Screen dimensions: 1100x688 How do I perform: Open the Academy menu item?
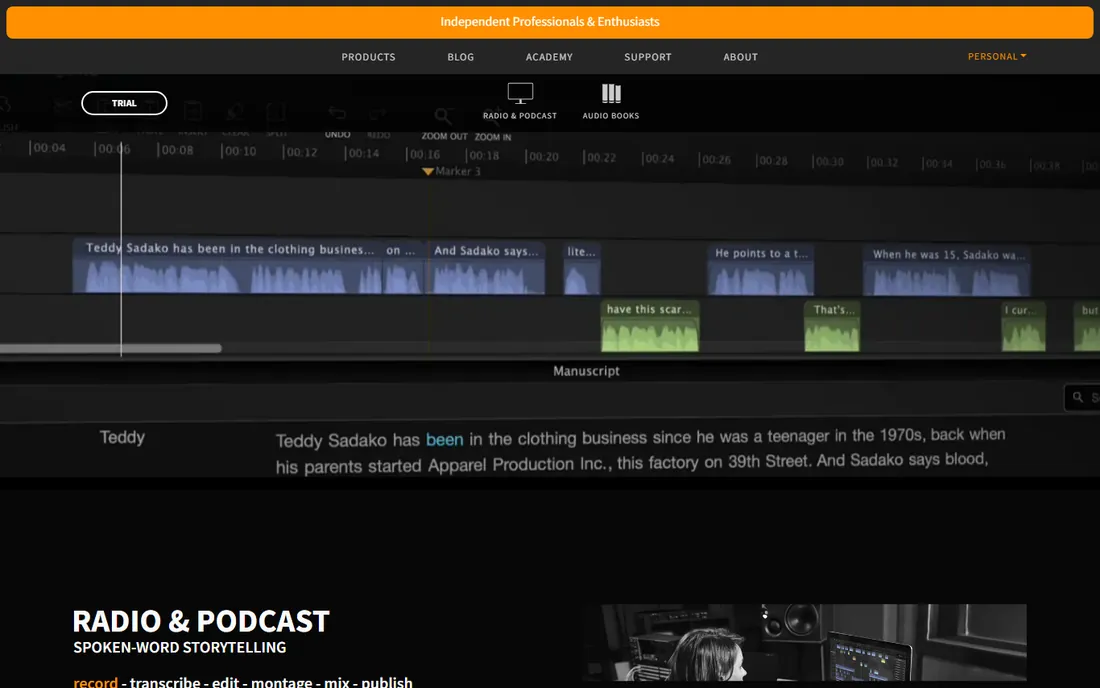pyautogui.click(x=549, y=57)
